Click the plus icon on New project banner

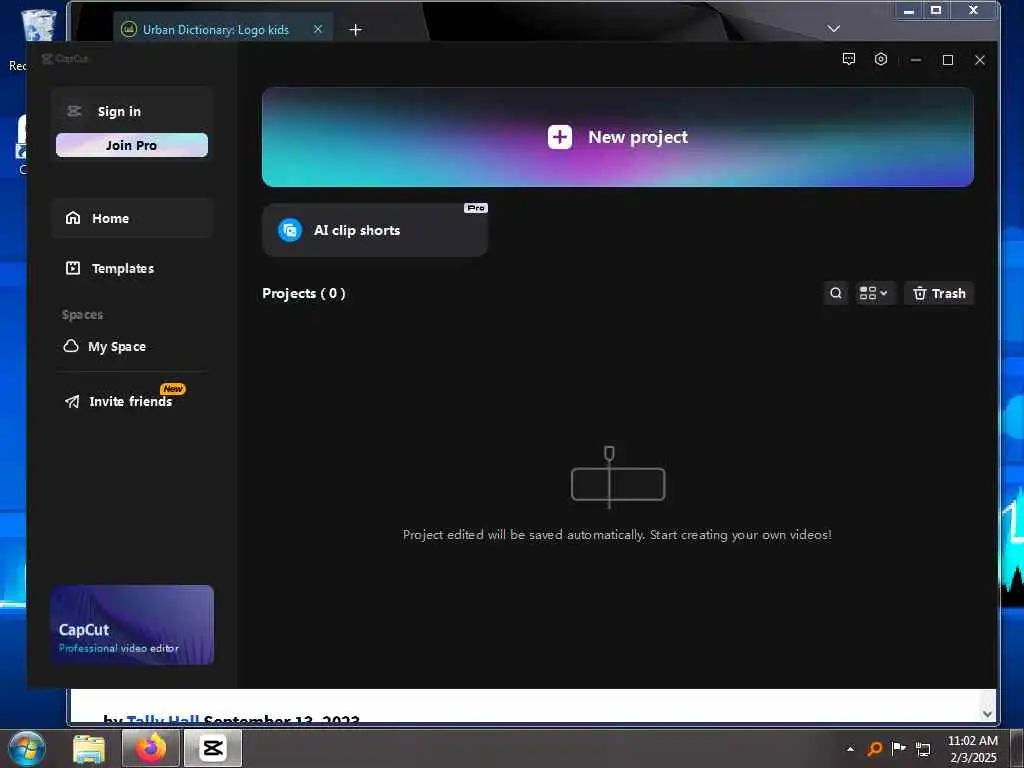560,137
